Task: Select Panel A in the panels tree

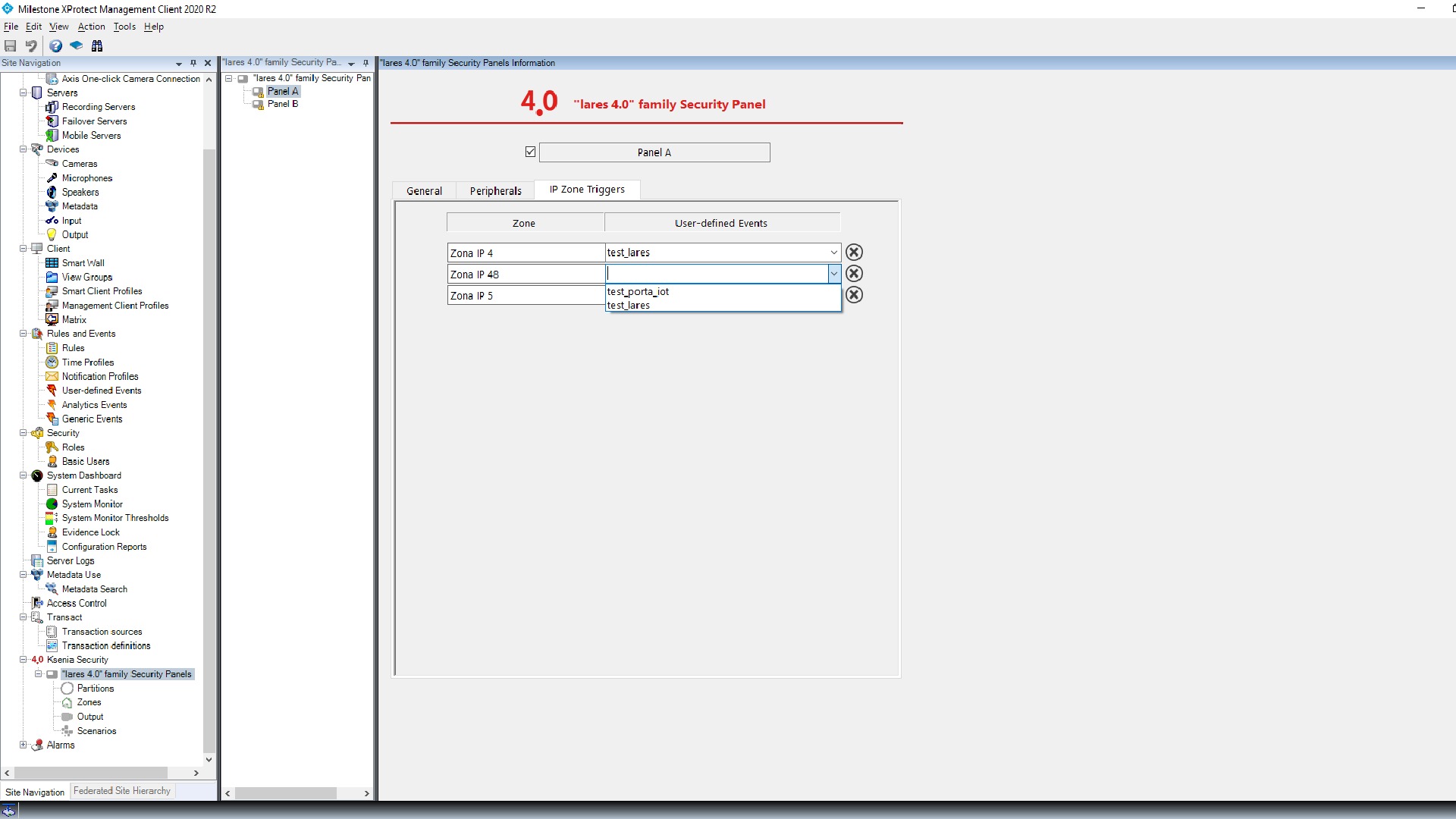Action: click(x=283, y=91)
